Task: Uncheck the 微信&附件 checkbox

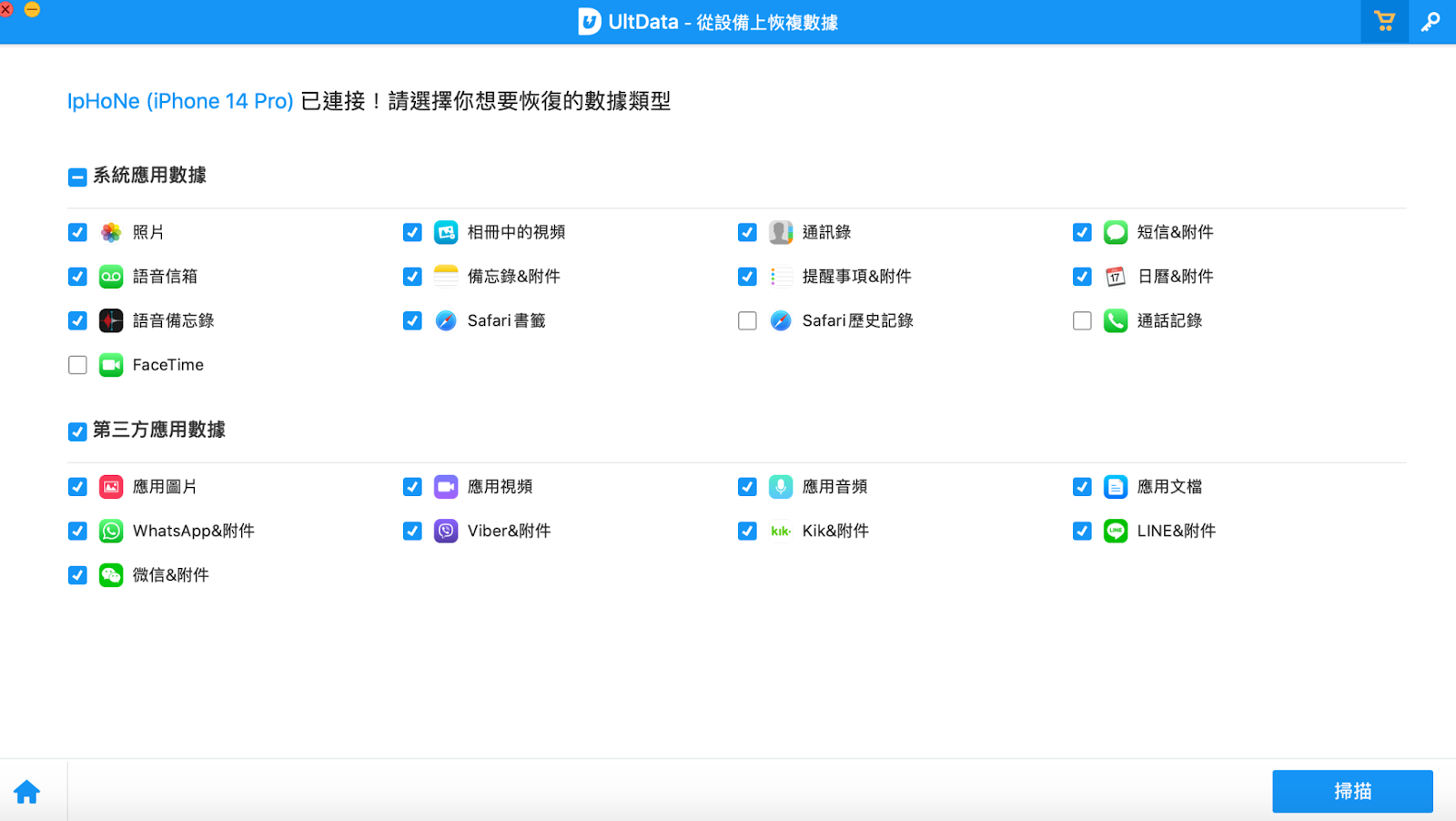Action: tap(77, 575)
